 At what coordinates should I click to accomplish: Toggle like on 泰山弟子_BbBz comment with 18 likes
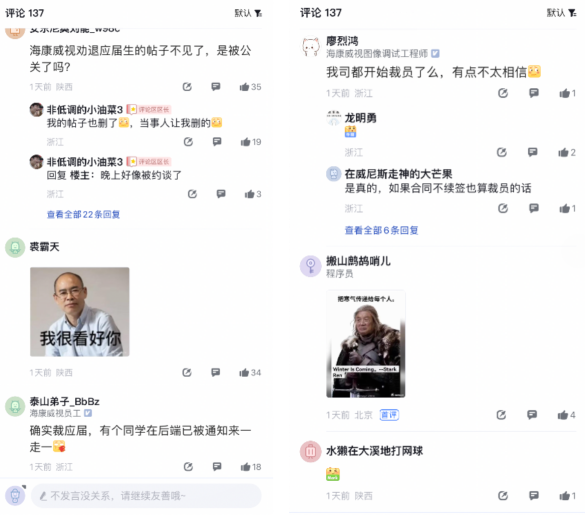point(251,467)
